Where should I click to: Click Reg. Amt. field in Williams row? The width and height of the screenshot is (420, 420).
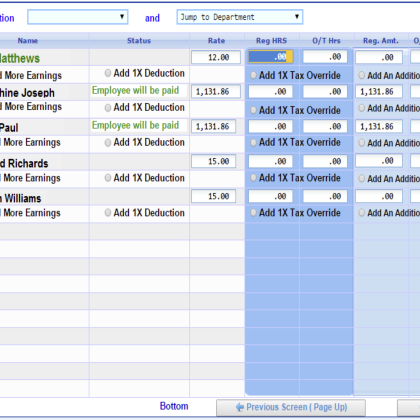coord(379,196)
